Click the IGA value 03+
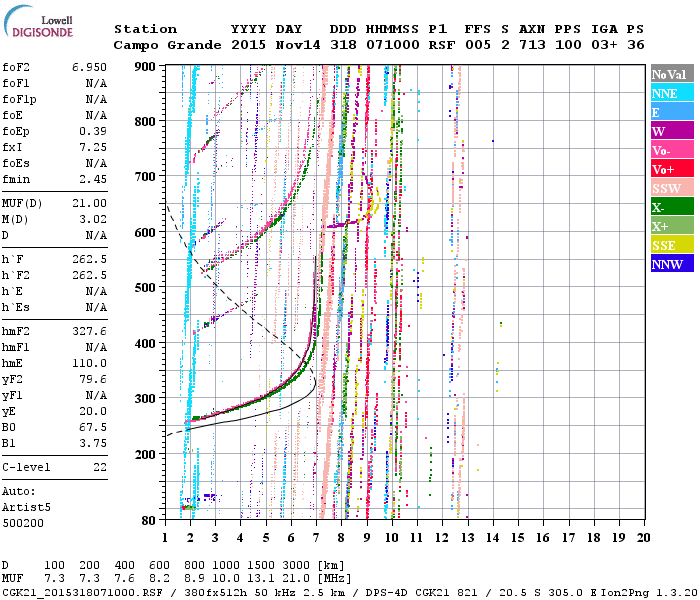Image resolution: width=700 pixels, height=600 pixels. [604, 45]
